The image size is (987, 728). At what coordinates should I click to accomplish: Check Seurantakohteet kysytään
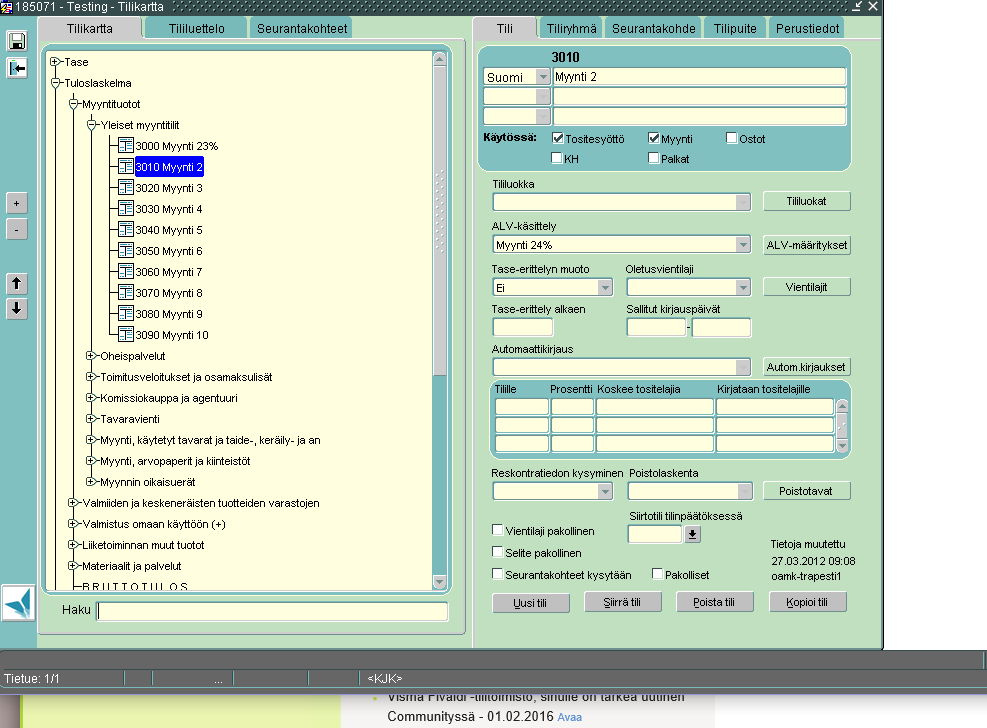click(497, 574)
